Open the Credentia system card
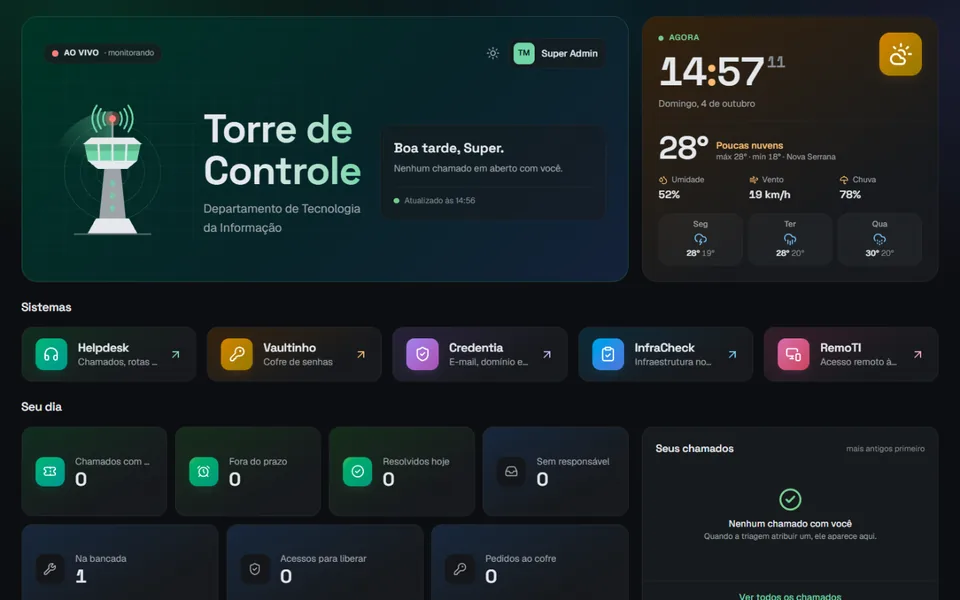This screenshot has width=960, height=600. (x=480, y=354)
